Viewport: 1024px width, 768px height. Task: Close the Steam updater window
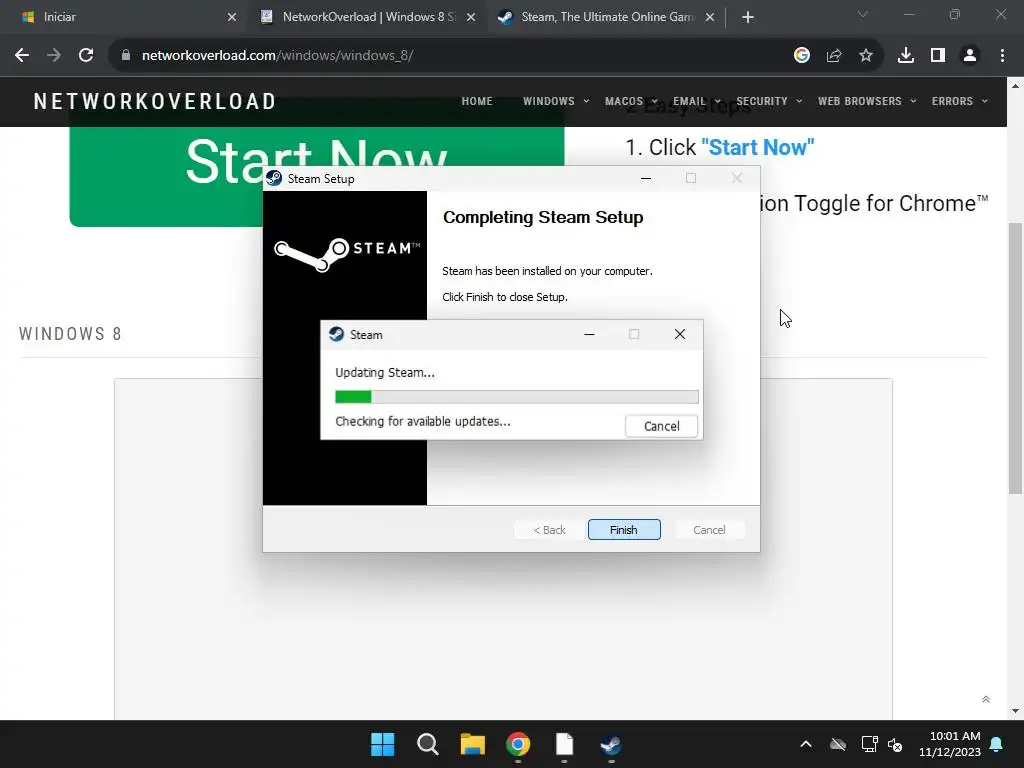tap(680, 334)
